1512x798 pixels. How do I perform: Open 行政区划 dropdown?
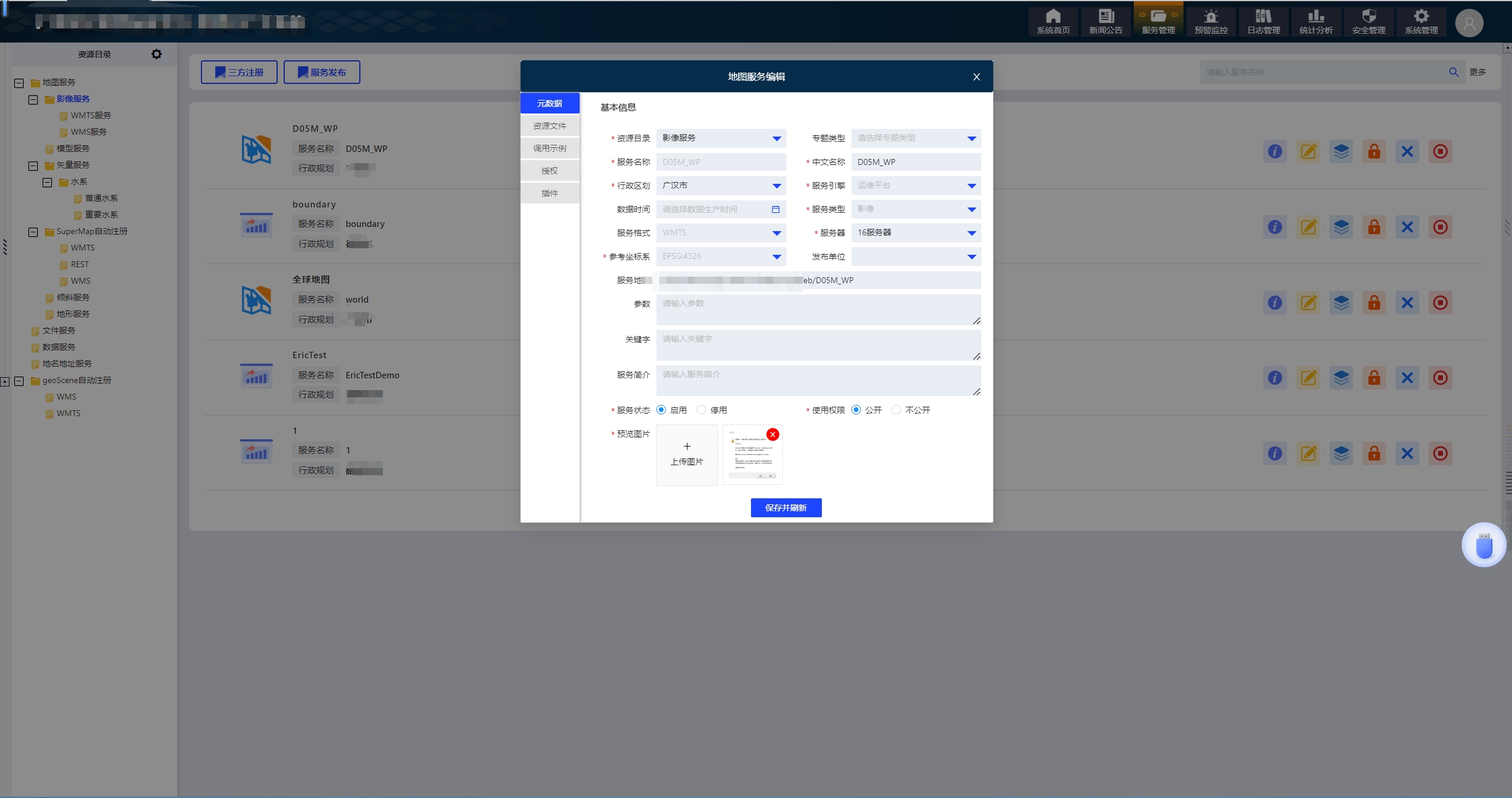tap(721, 186)
